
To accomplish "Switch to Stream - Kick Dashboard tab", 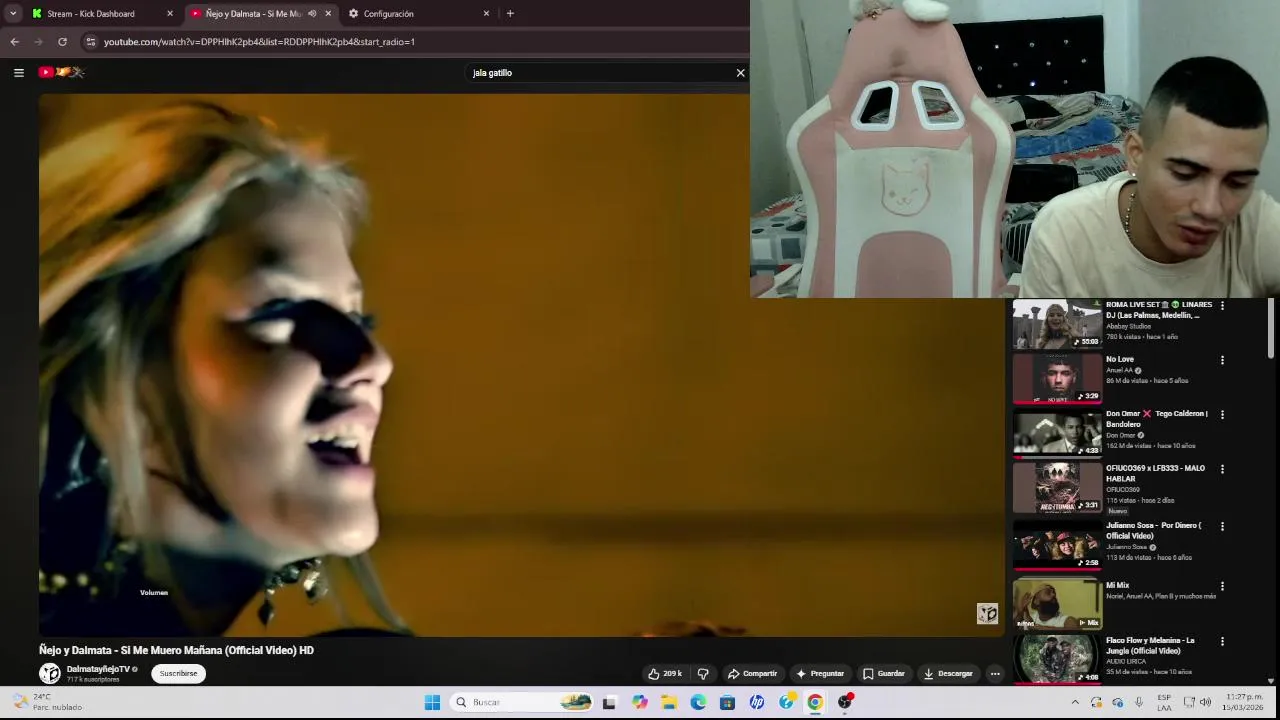I will pyautogui.click(x=91, y=14).
